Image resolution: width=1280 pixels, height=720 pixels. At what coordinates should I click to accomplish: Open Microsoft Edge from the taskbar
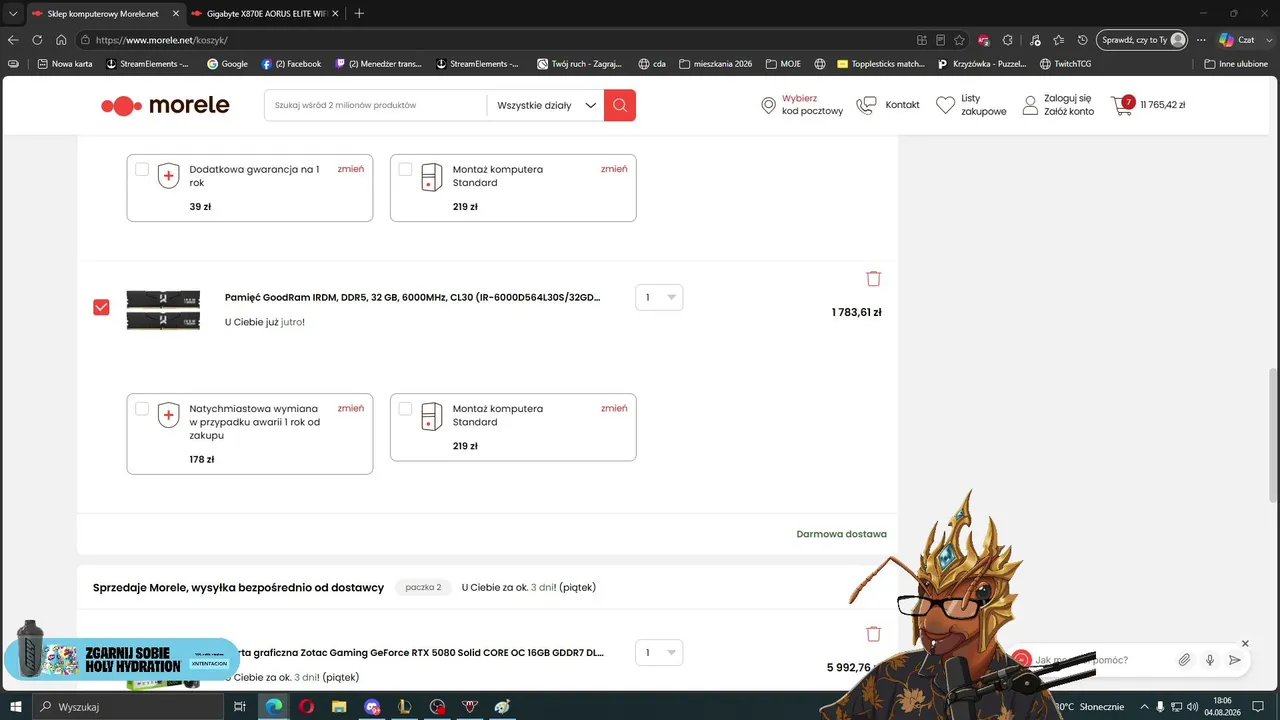point(273,707)
